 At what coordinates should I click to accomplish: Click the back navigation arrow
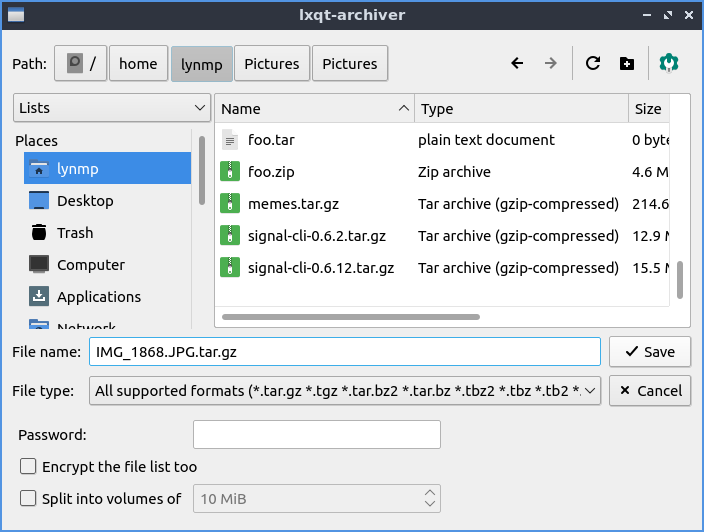pyautogui.click(x=517, y=63)
